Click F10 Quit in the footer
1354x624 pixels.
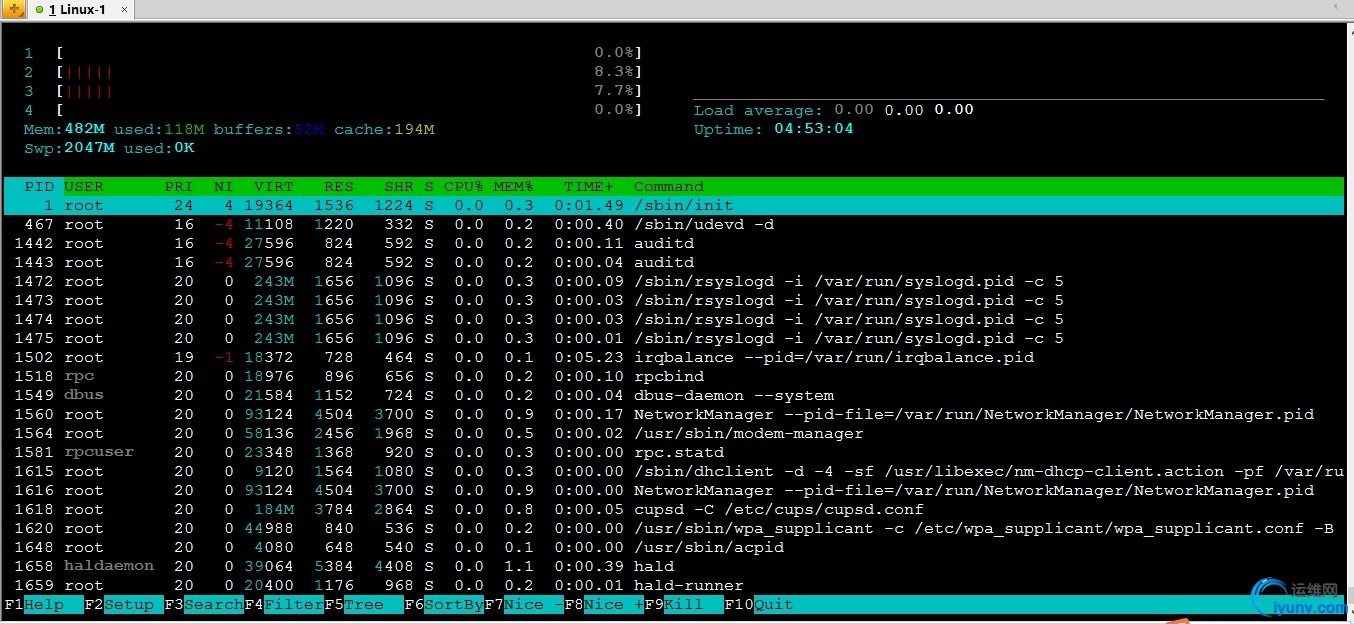pos(759,604)
